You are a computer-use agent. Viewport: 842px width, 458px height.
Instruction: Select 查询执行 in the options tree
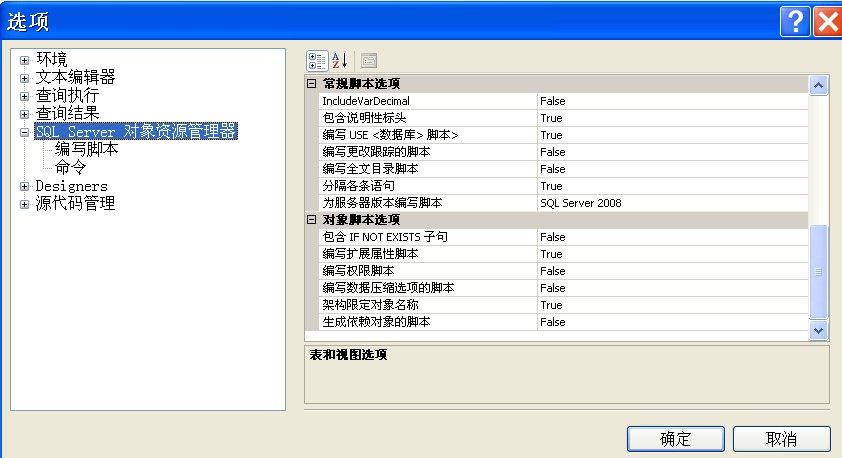point(68,96)
